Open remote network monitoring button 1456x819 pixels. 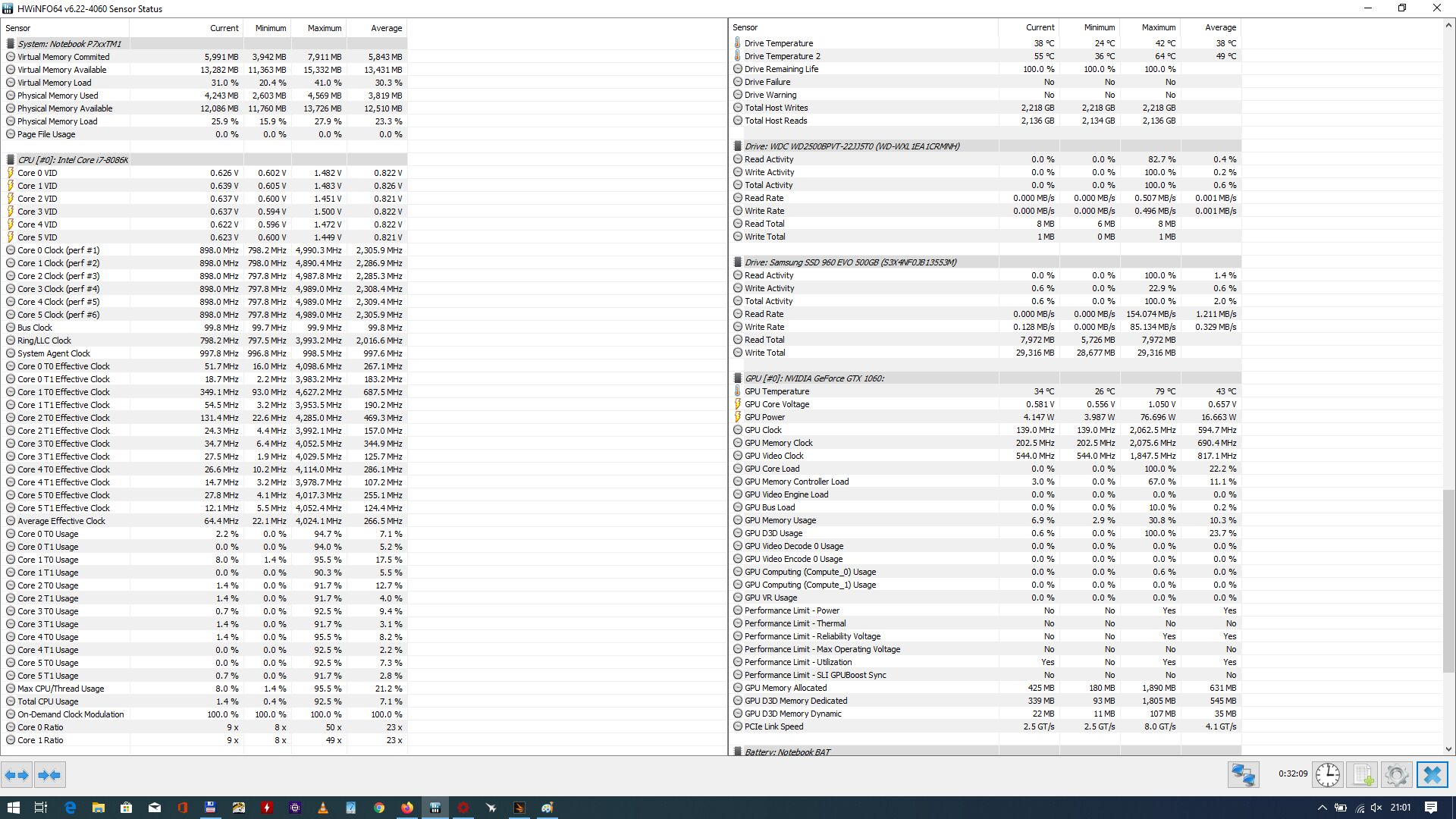point(1244,775)
